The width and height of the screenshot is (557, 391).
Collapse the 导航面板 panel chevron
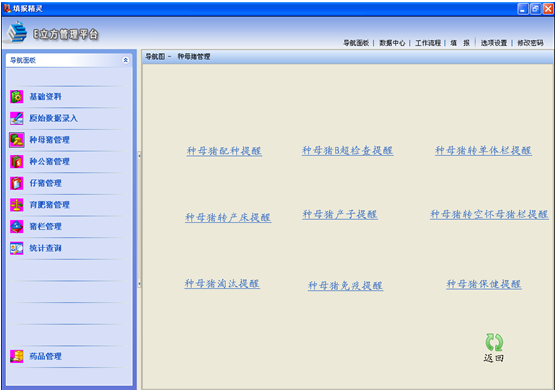[x=125, y=60]
